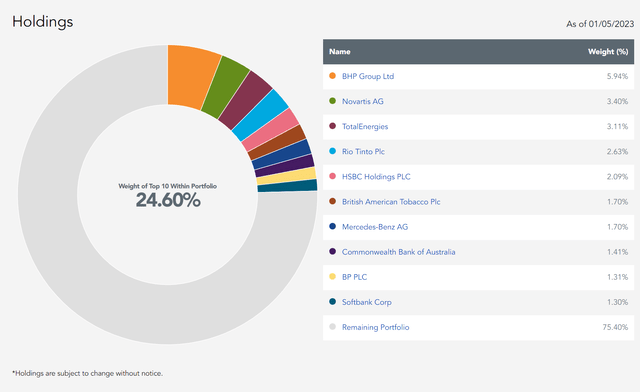Click the 5.94% weight value
The width and height of the screenshot is (640, 392).
point(617,76)
